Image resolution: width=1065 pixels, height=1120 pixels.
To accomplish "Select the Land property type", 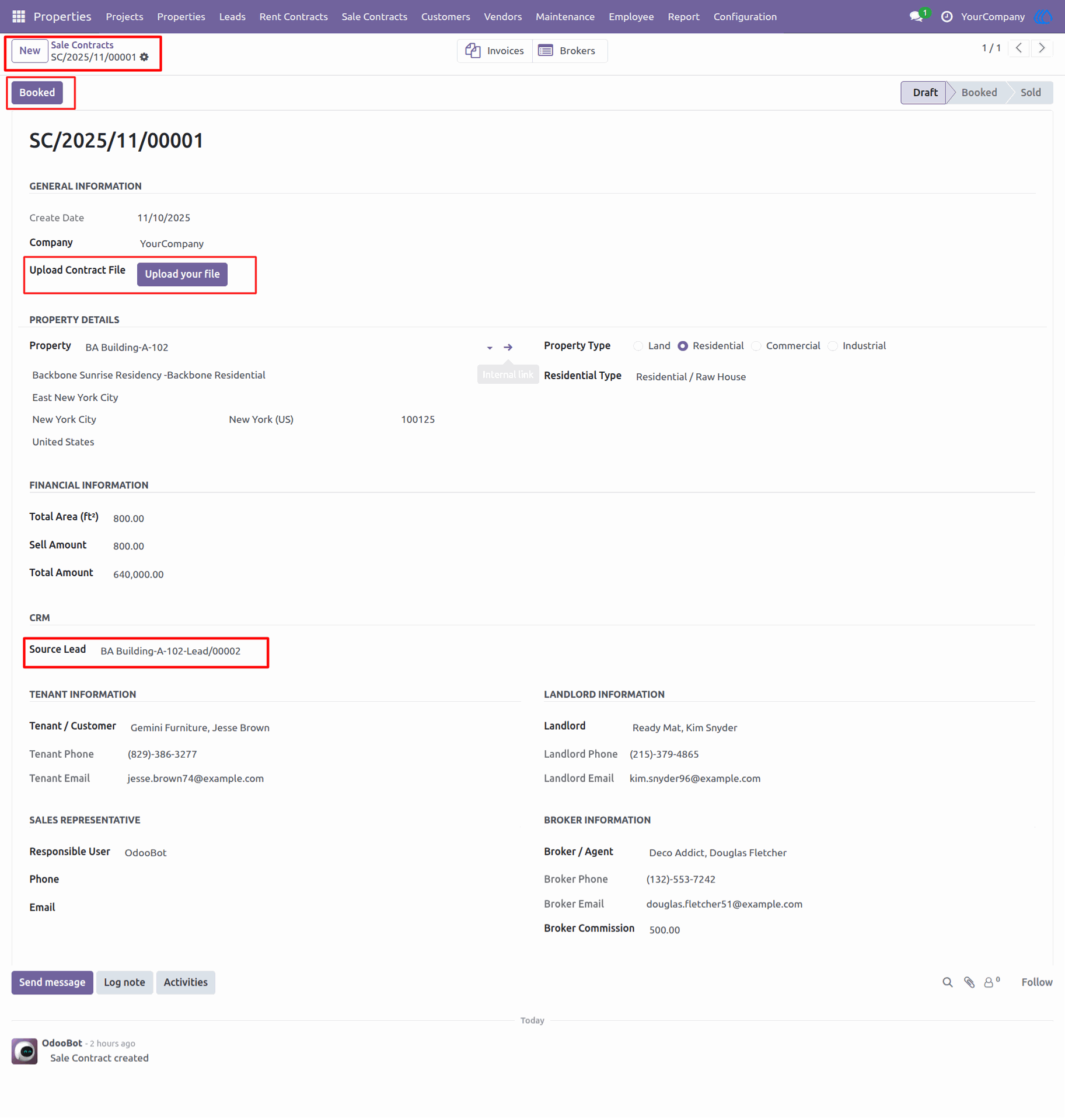I will 638,346.
